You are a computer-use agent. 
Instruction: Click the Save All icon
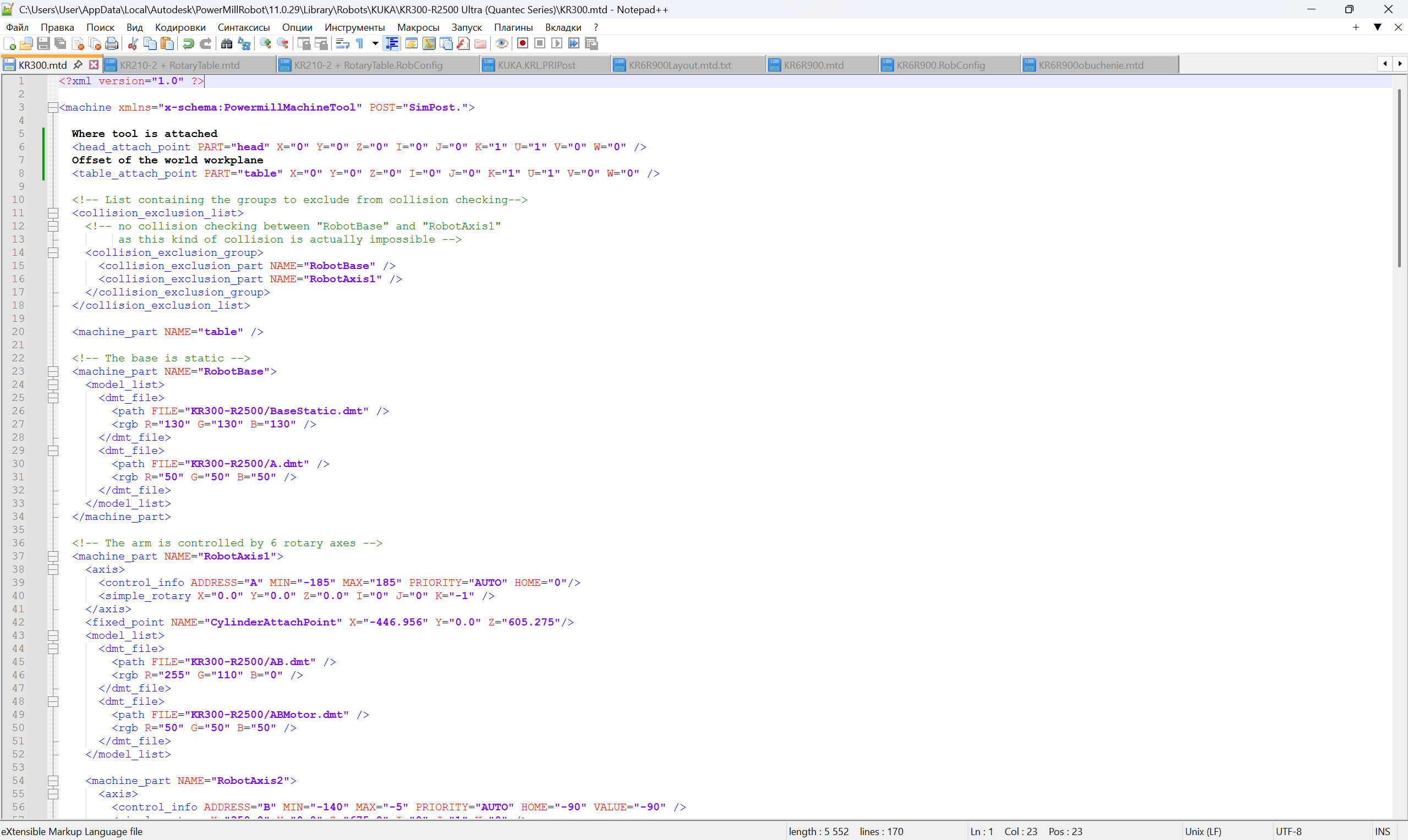coord(60,43)
